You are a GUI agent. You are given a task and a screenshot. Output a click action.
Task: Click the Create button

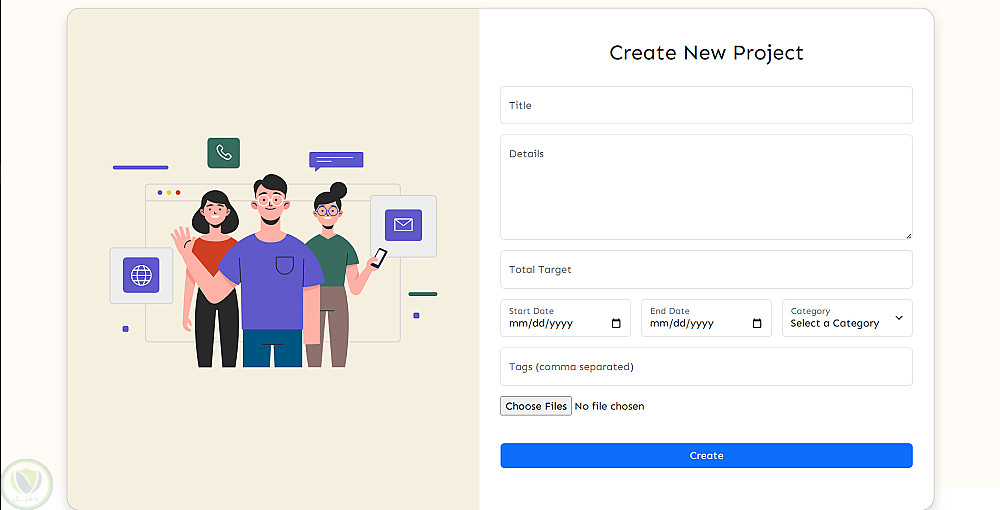point(706,456)
